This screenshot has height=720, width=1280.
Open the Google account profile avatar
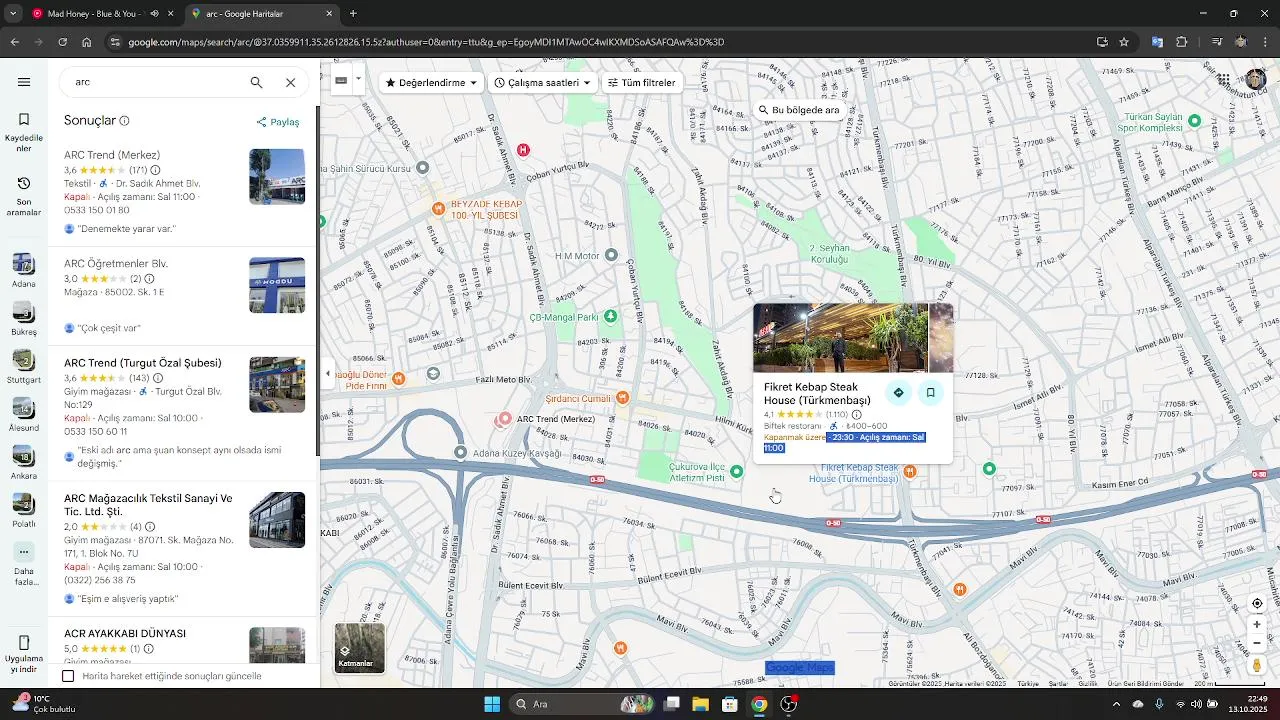click(1256, 80)
